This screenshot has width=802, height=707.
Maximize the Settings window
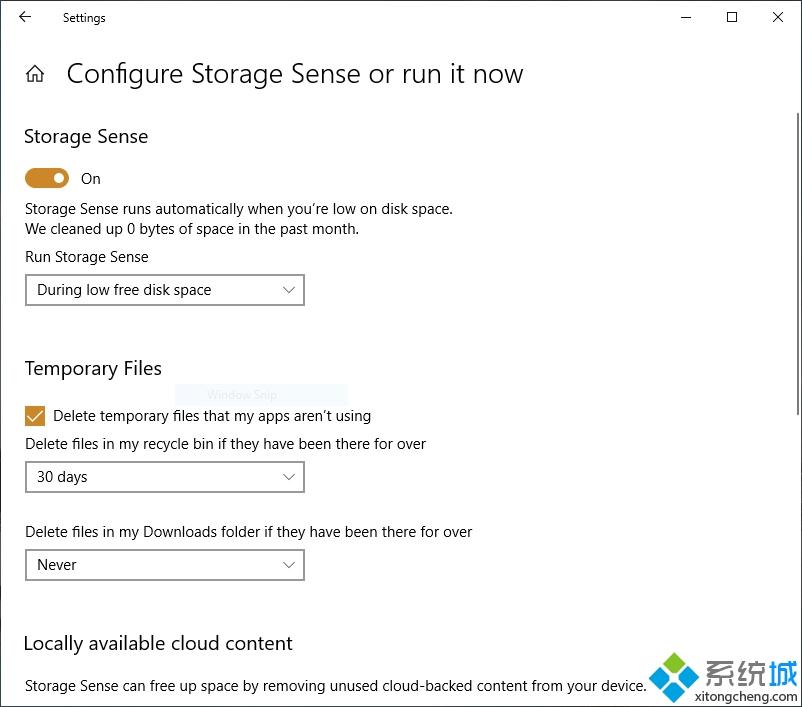tap(732, 17)
